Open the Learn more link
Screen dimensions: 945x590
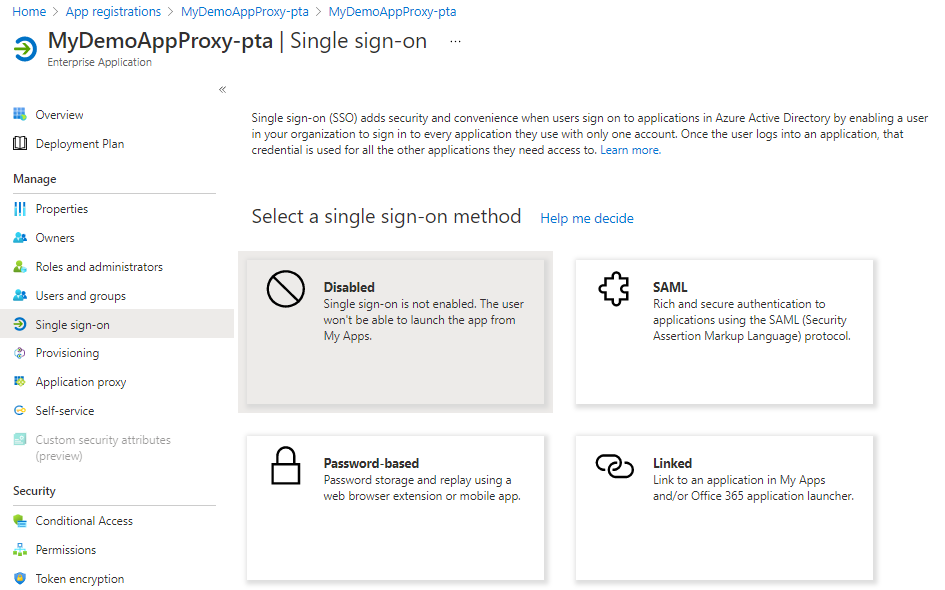pyautogui.click(x=630, y=150)
